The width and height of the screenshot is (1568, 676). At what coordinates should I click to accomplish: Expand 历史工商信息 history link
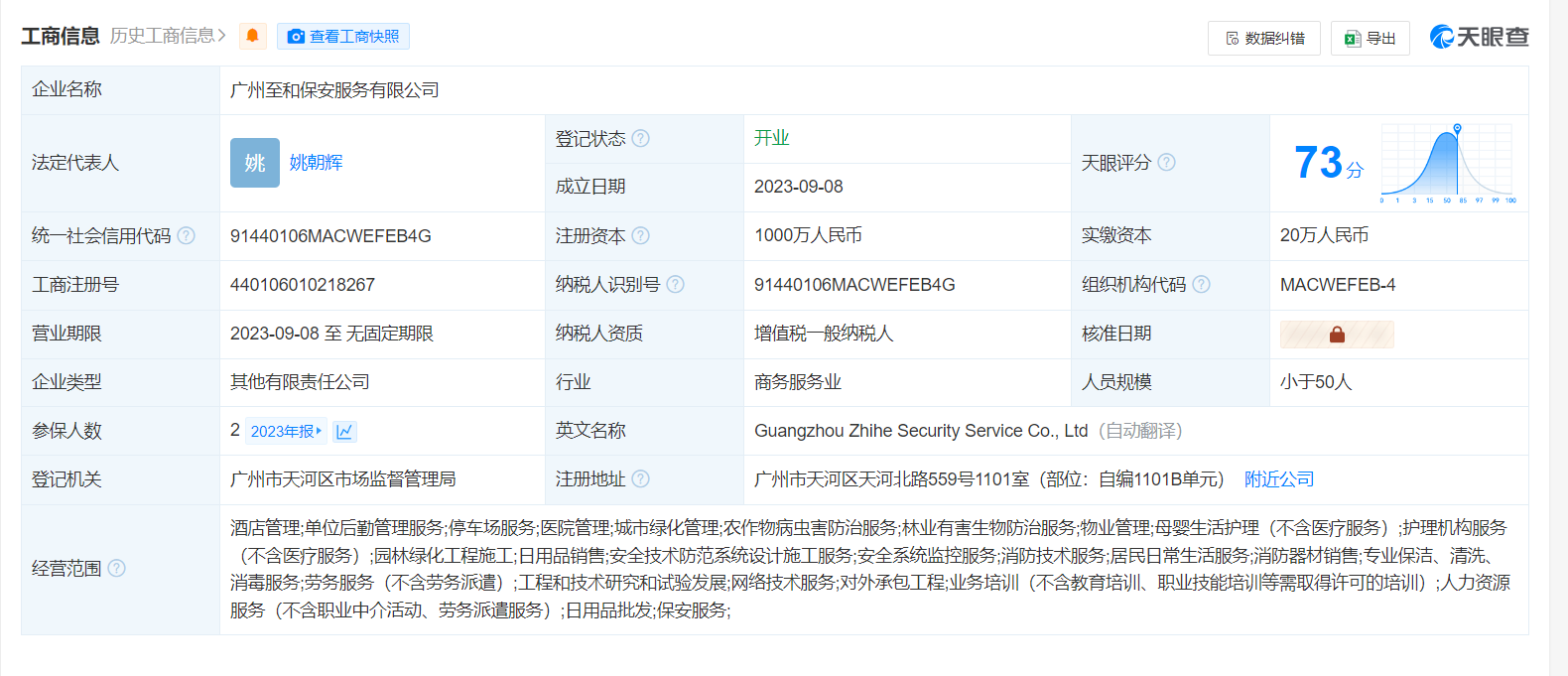[168, 36]
